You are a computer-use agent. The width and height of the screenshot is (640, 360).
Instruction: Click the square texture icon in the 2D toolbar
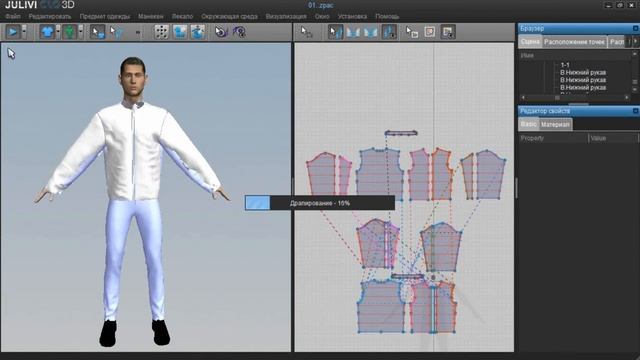(430, 32)
